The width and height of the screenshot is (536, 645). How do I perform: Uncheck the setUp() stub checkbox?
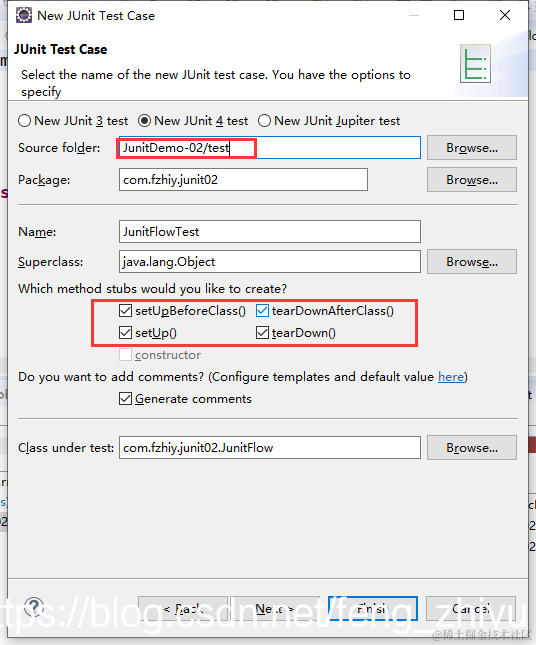tap(125, 332)
